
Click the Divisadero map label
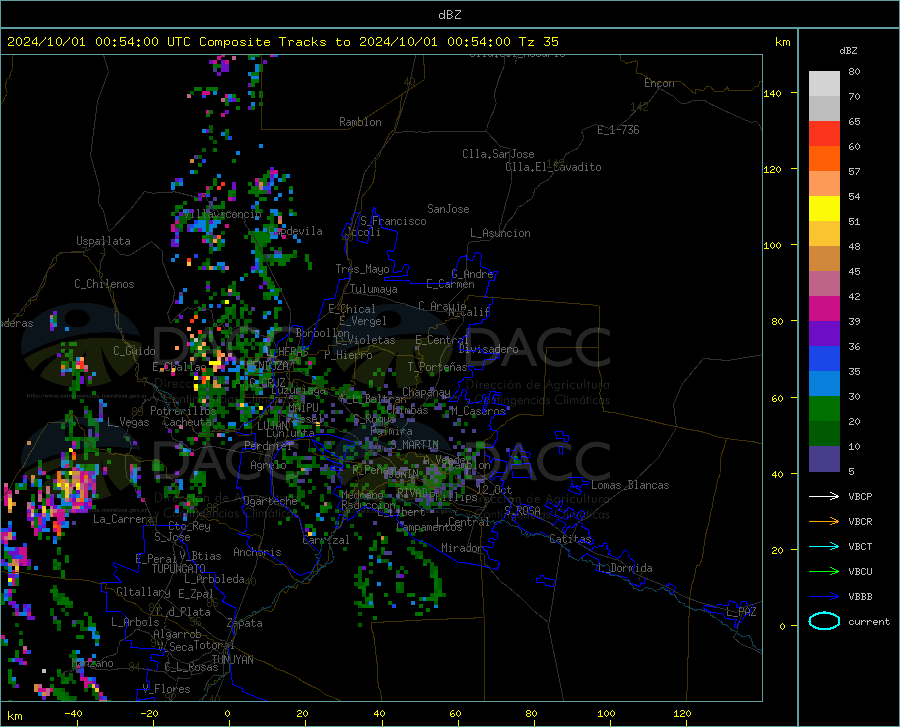pyautogui.click(x=488, y=349)
